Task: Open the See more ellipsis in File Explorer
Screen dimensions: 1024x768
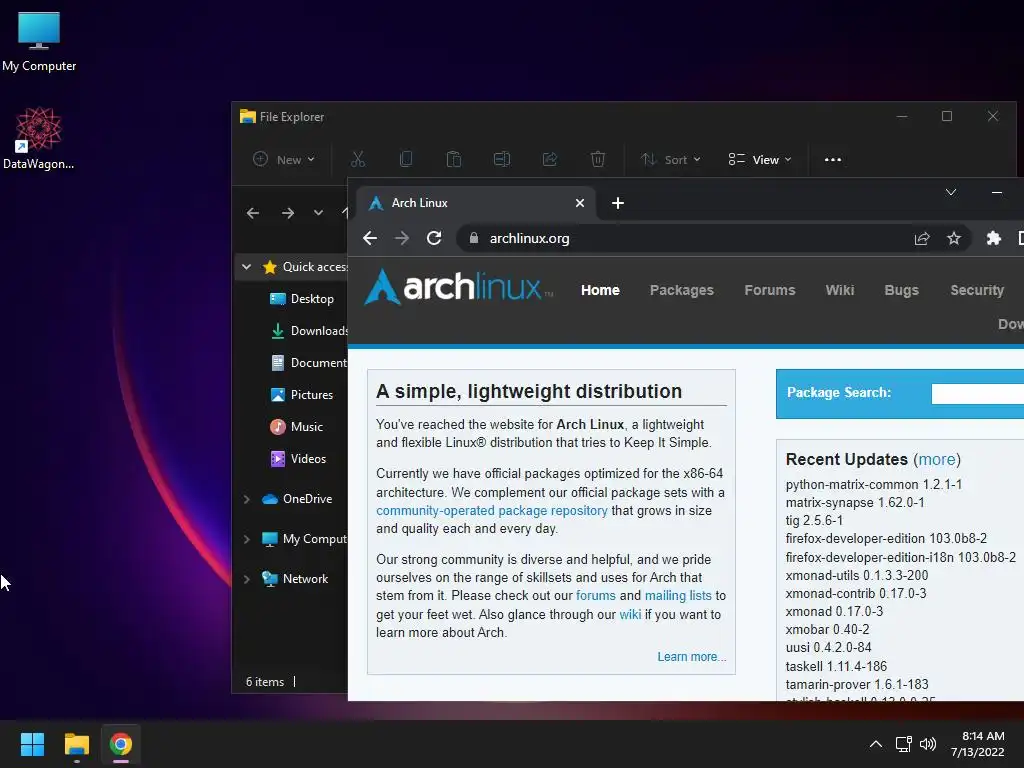Action: (x=833, y=159)
